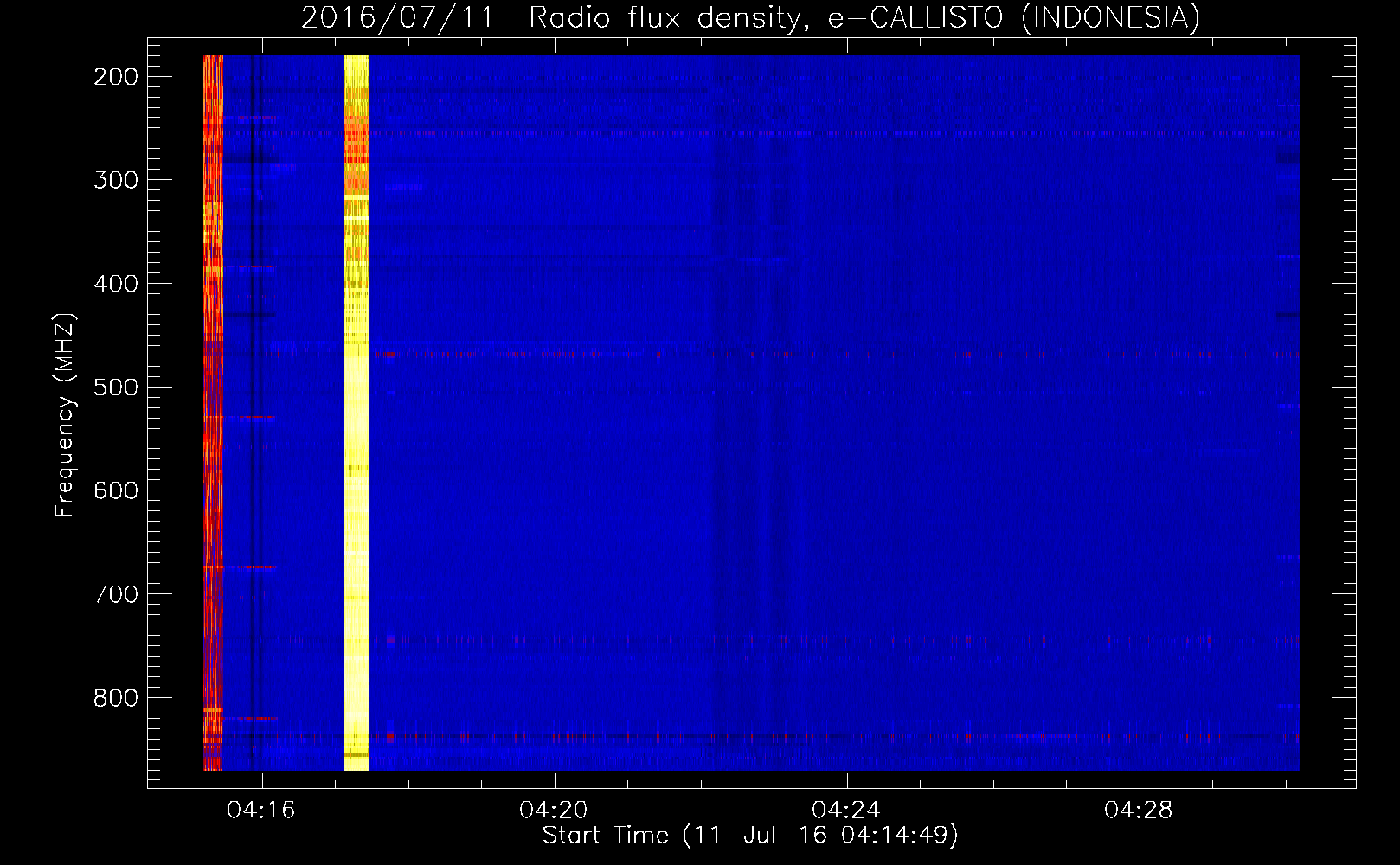
Task: Select the 300 frequency tick label
Action: (x=116, y=180)
